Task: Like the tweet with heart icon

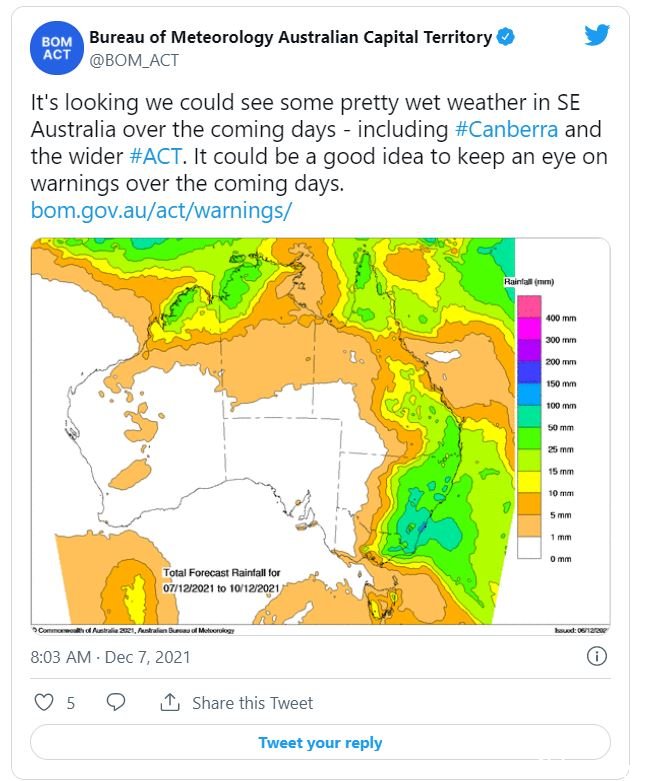Action: [44, 702]
